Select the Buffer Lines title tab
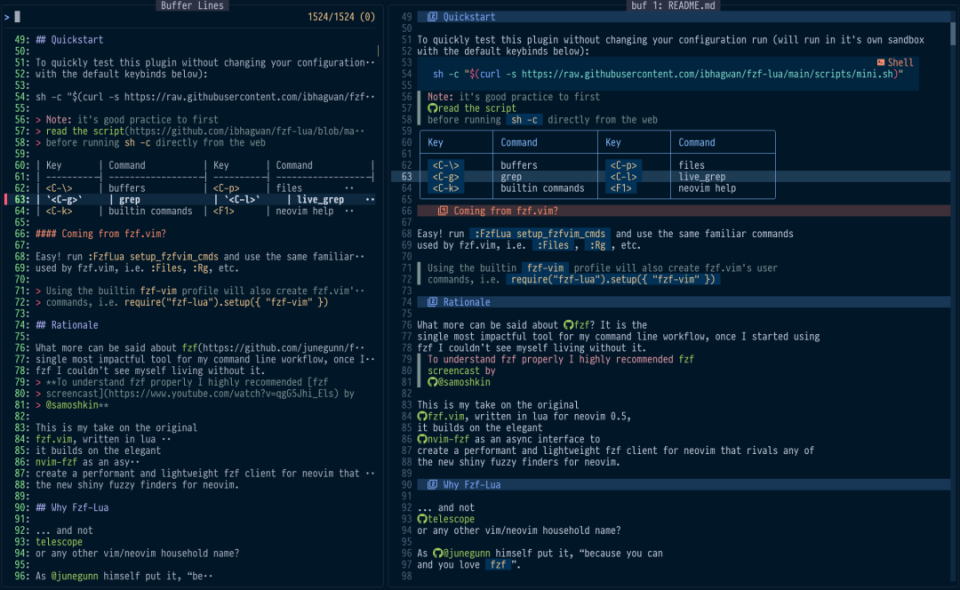 coord(192,6)
